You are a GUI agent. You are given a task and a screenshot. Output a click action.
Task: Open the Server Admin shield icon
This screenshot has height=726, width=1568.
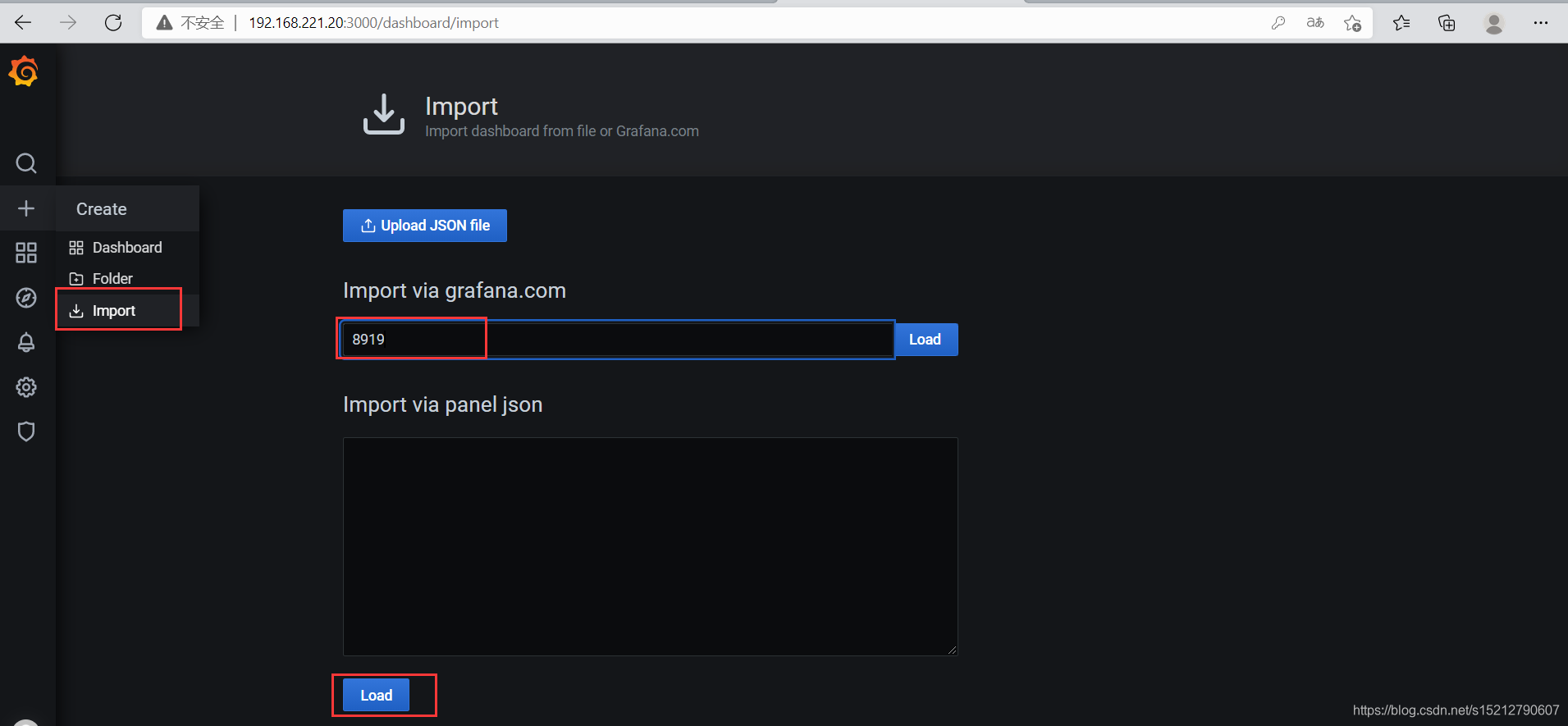26,431
